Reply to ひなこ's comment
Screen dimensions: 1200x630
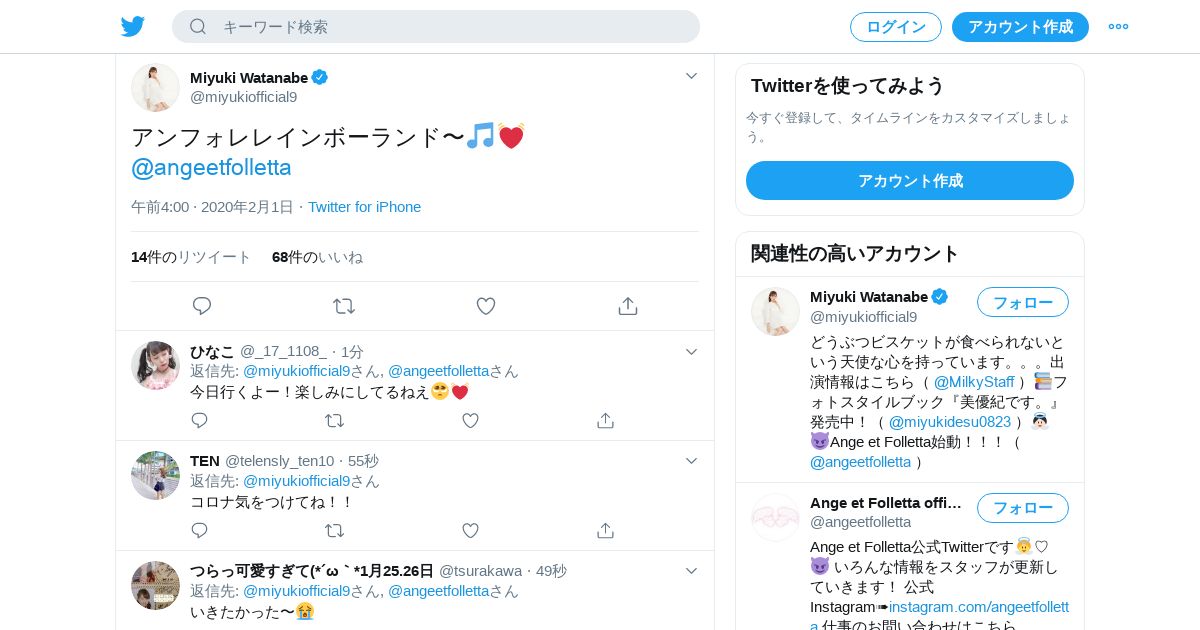pyautogui.click(x=200, y=420)
